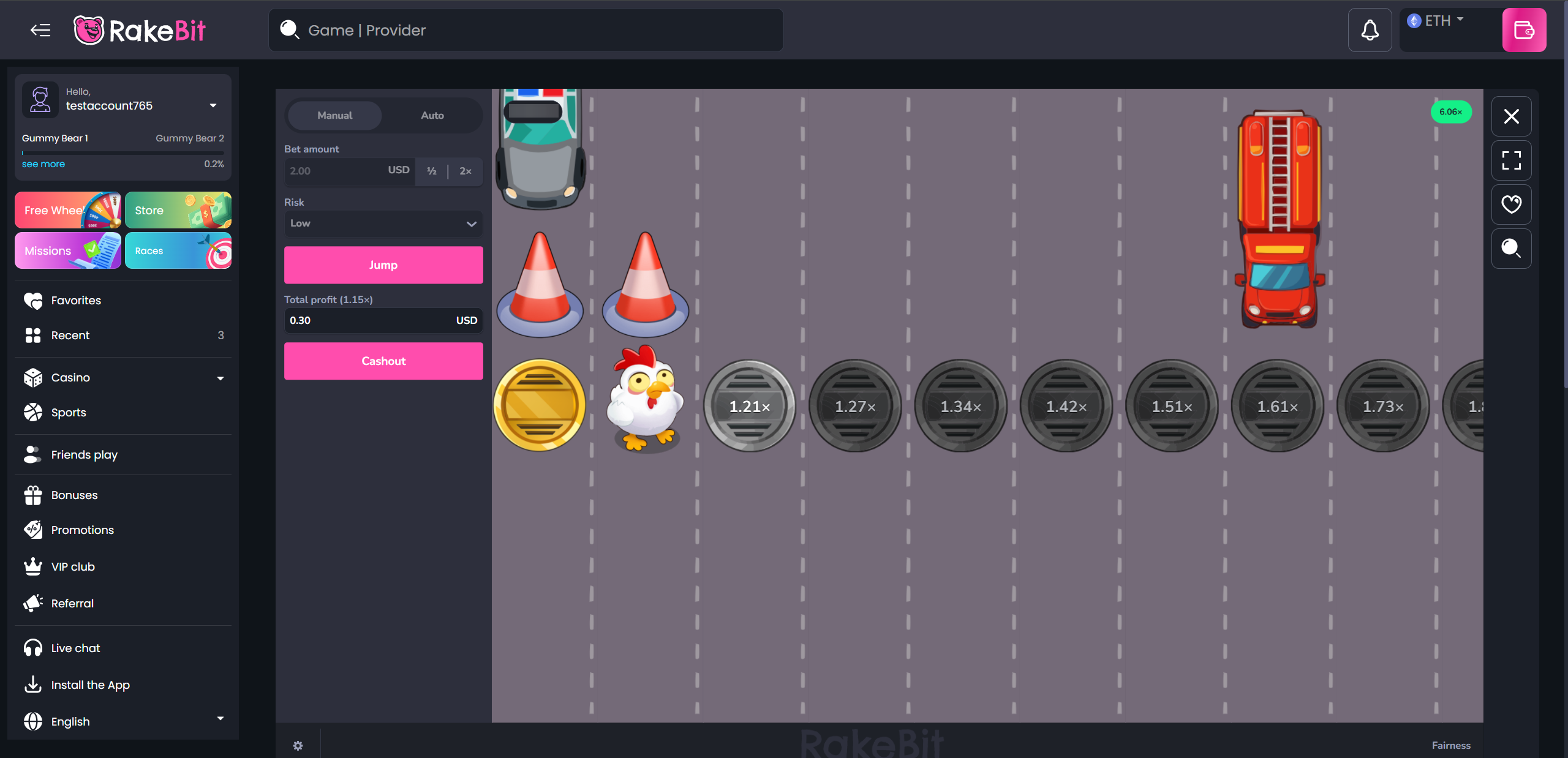Click the golden completed manhole coin
The image size is (1568, 758).
tap(539, 405)
